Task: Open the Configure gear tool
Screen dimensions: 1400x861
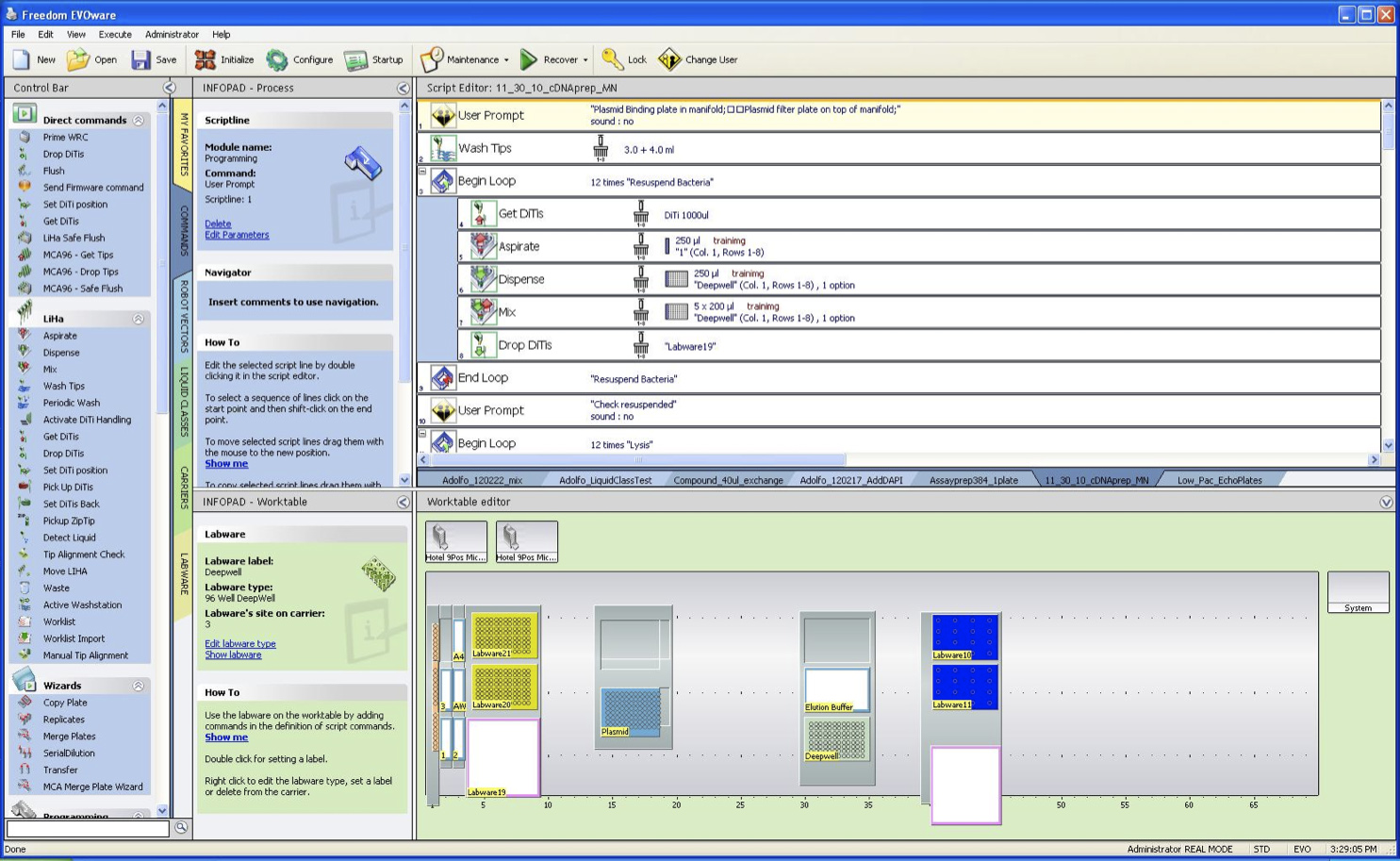Action: click(x=277, y=59)
